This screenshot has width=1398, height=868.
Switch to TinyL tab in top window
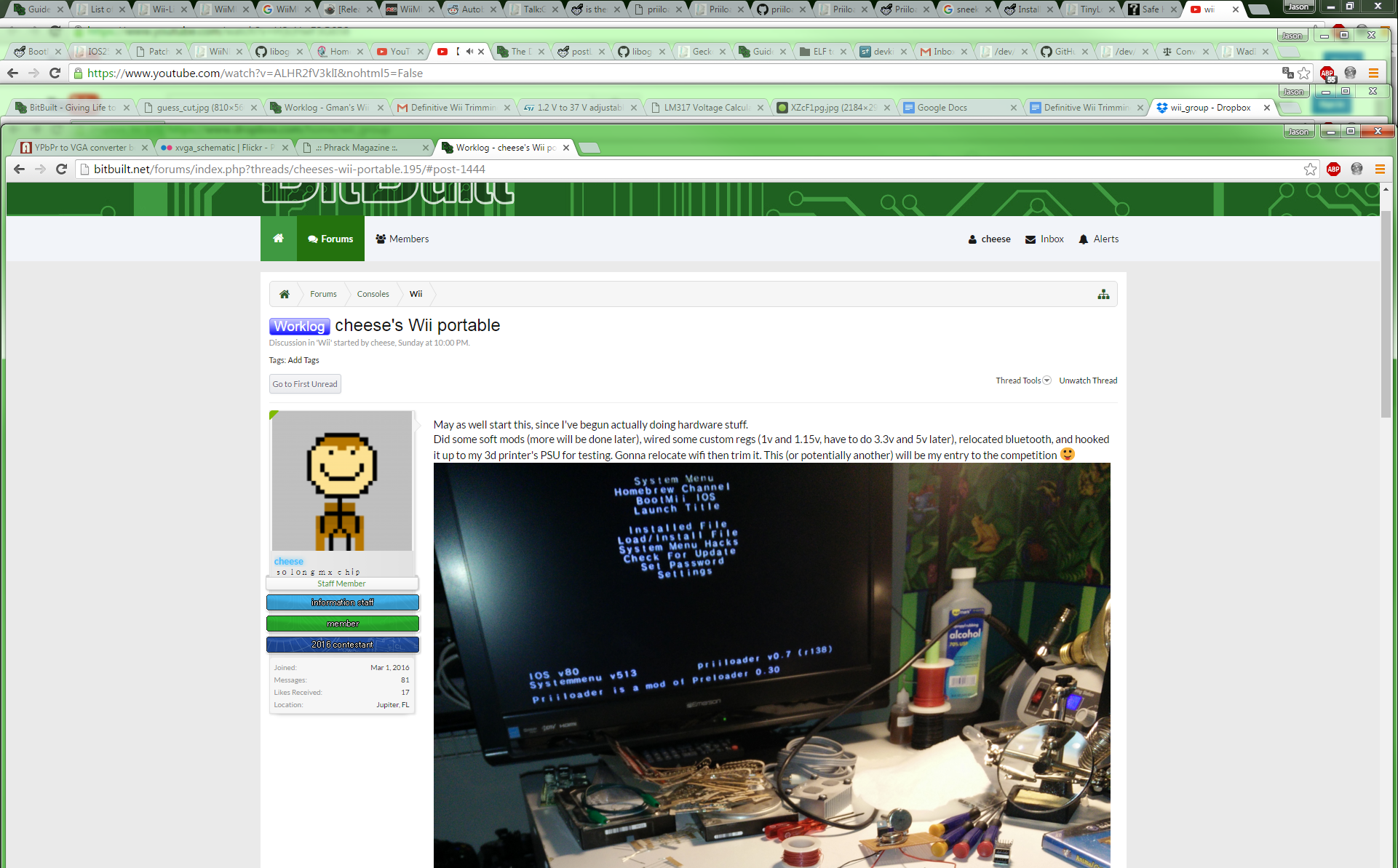pos(1089,9)
